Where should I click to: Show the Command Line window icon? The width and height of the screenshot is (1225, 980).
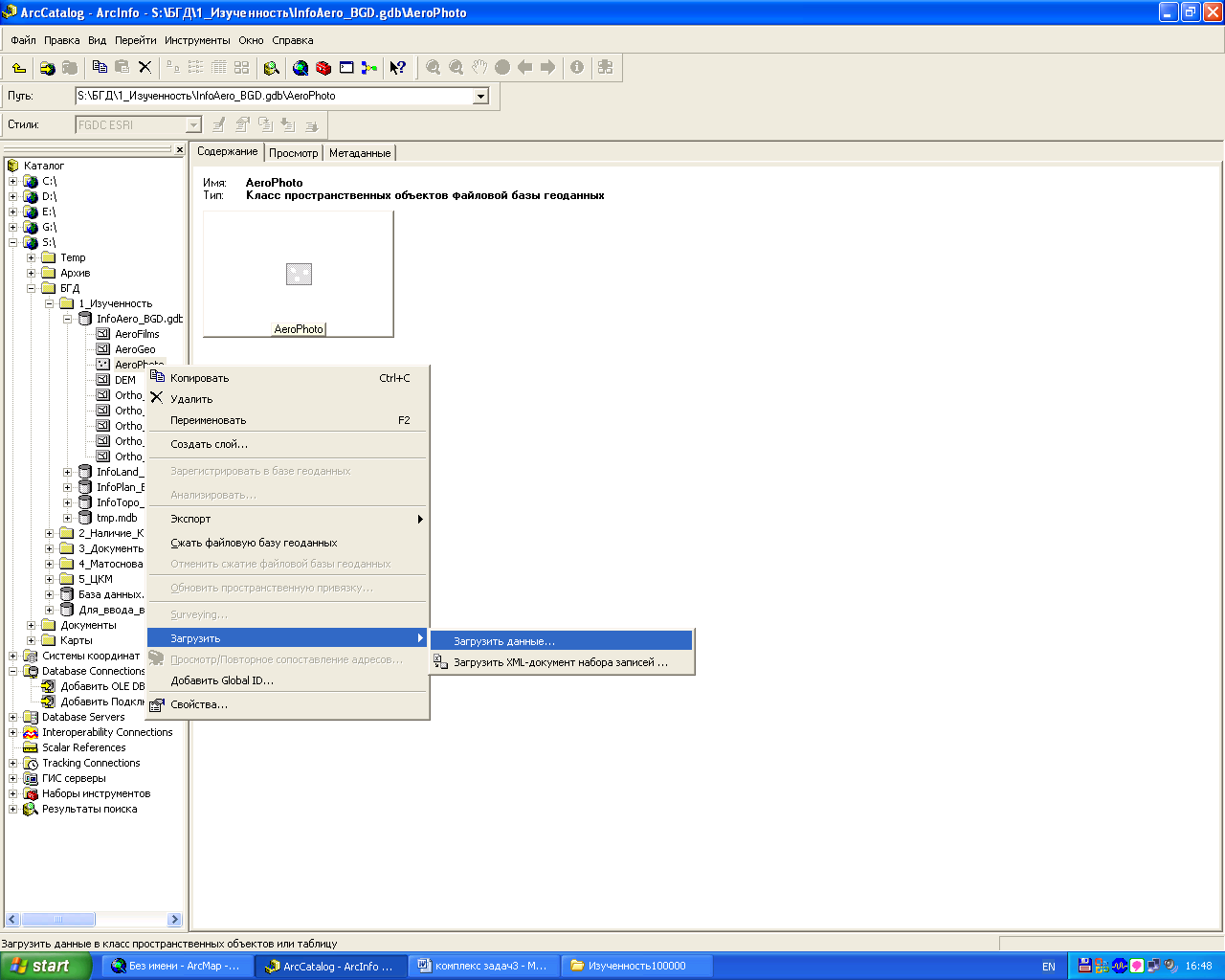[x=346, y=67]
